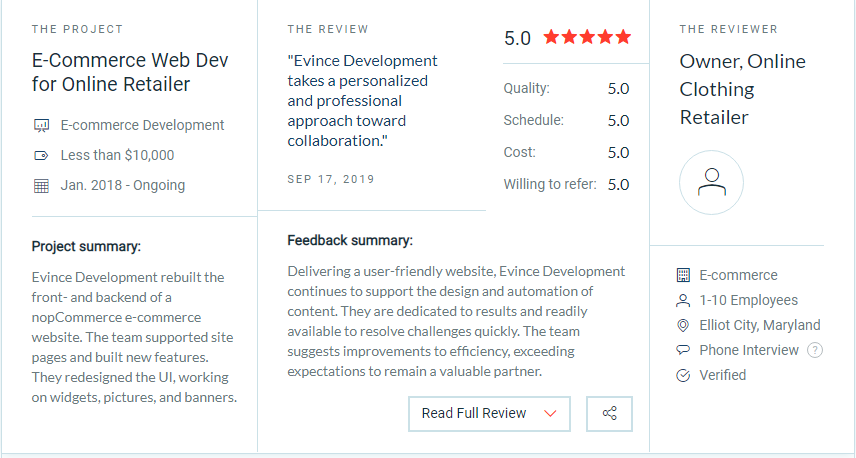Click the Verified checkmark icon
Screen dimensions: 856x458
[x=683, y=376]
